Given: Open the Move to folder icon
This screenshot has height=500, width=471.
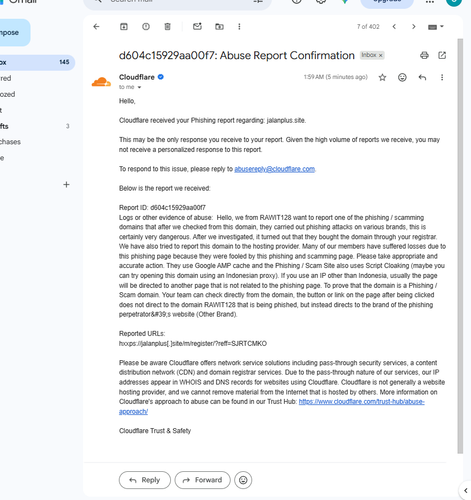Looking at the screenshot, I should [219, 27].
